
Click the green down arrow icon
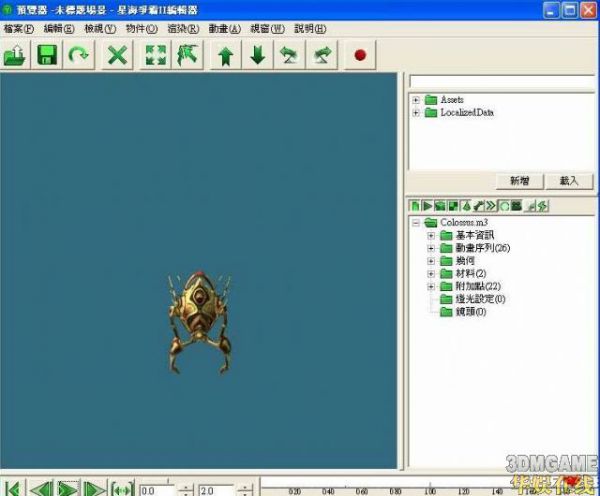click(x=258, y=55)
